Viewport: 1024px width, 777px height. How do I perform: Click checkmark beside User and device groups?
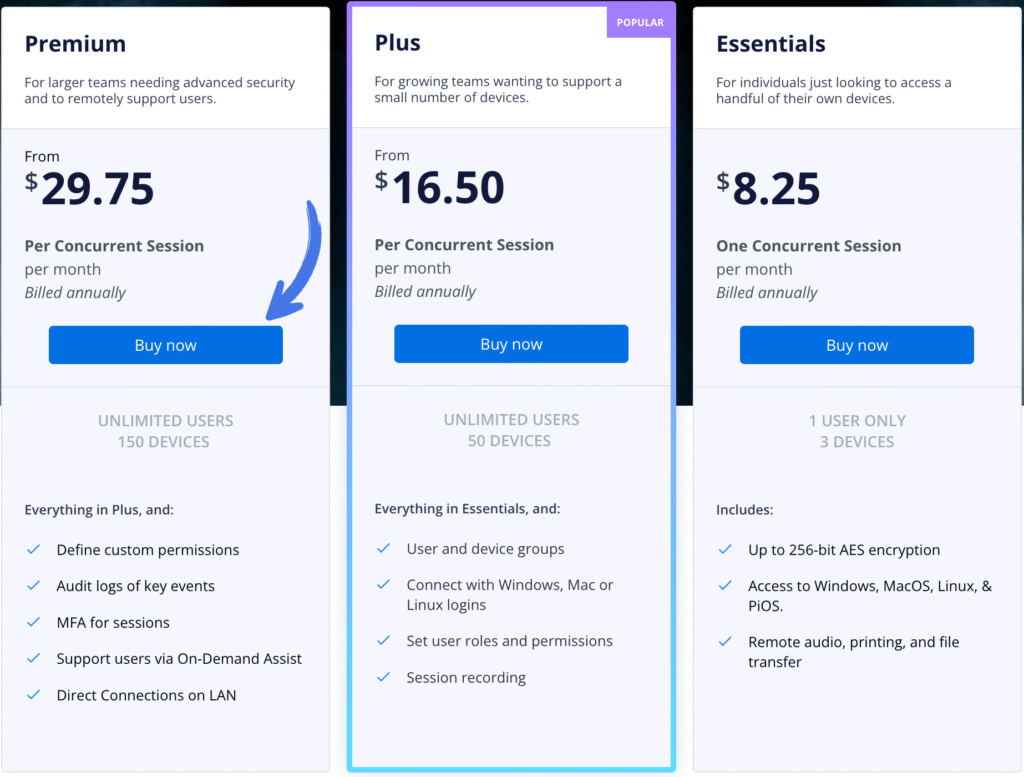tap(383, 549)
